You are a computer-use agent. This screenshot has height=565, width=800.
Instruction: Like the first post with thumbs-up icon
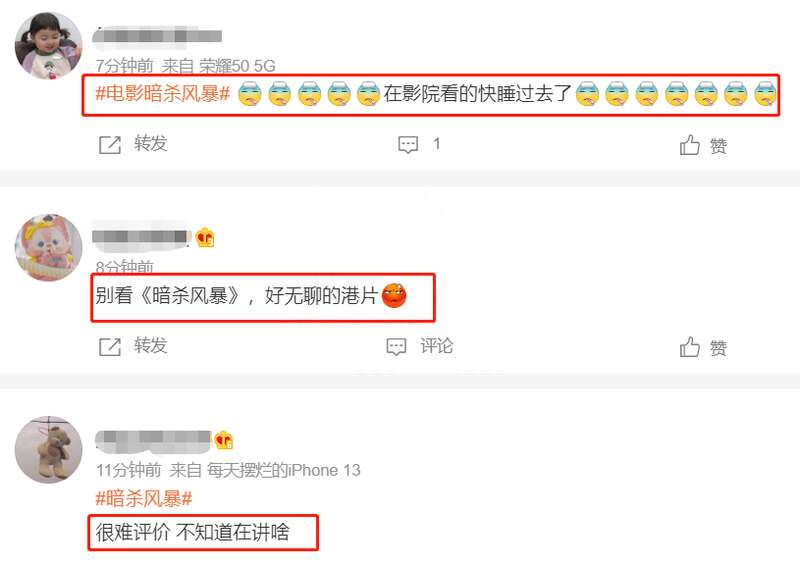pos(689,145)
